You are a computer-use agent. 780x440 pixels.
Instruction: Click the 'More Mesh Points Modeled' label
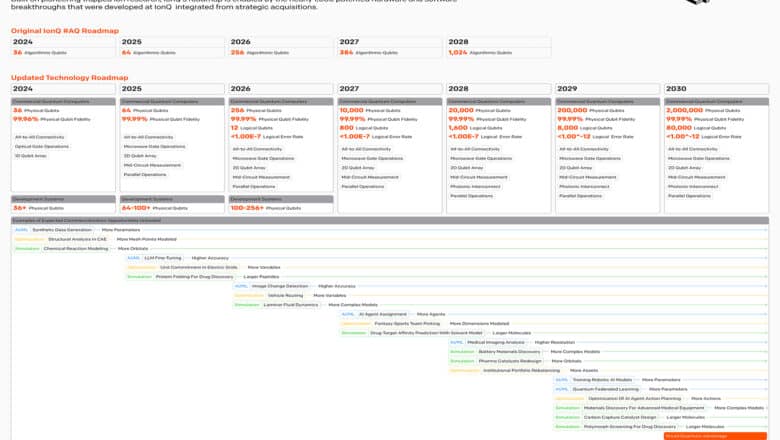(x=147, y=240)
